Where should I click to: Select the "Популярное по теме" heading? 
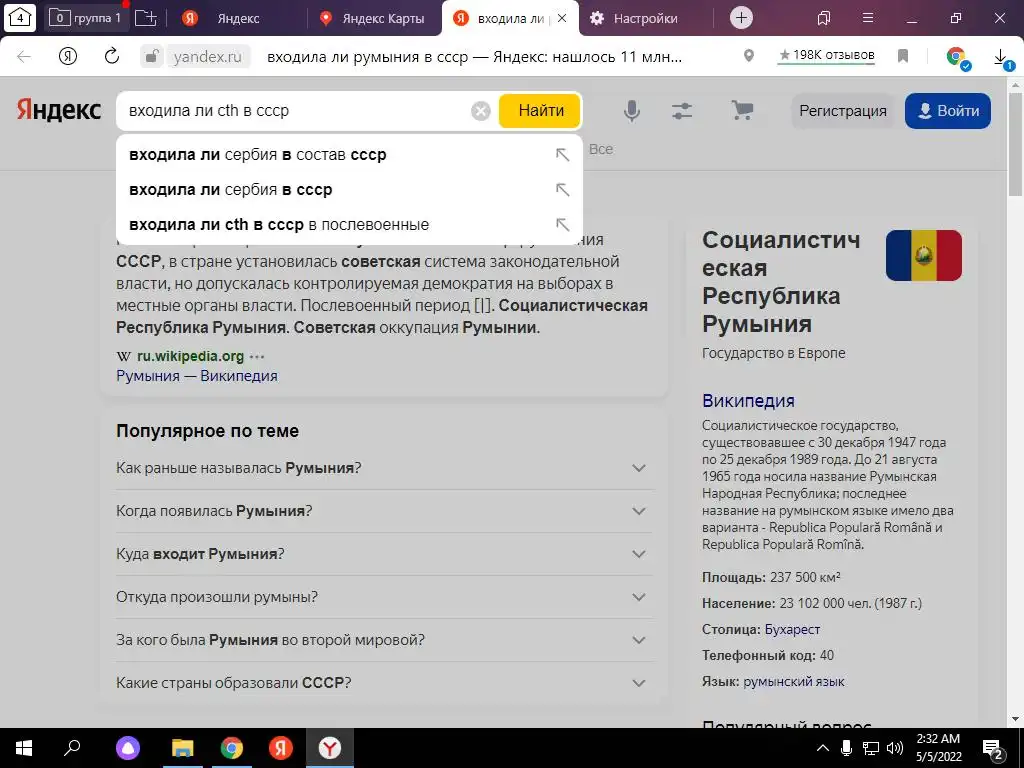[x=207, y=431]
